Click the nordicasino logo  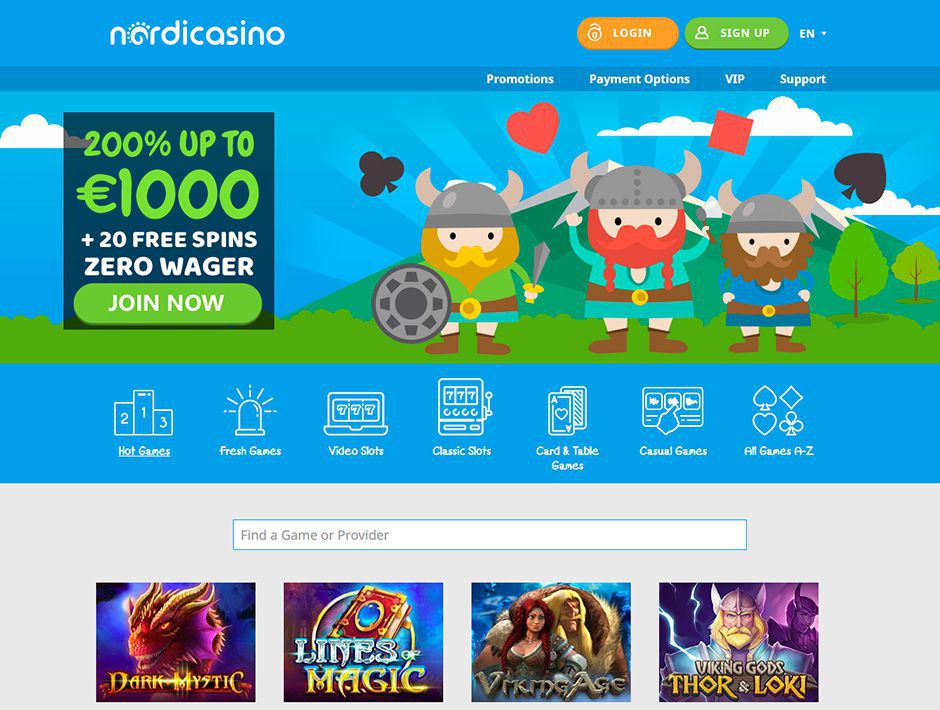(197, 34)
